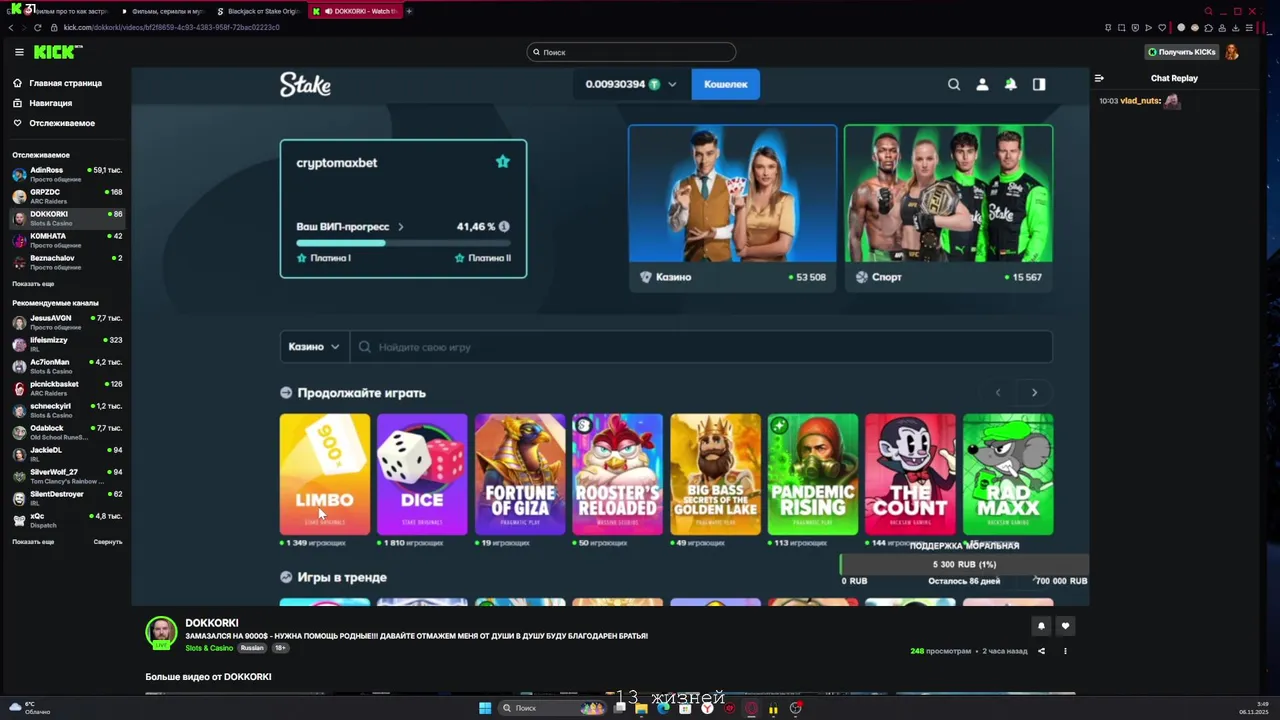Image resolution: width=1280 pixels, height=720 pixels.
Task: Open JesusAVGN channel in recommended list
Action: pos(66,322)
